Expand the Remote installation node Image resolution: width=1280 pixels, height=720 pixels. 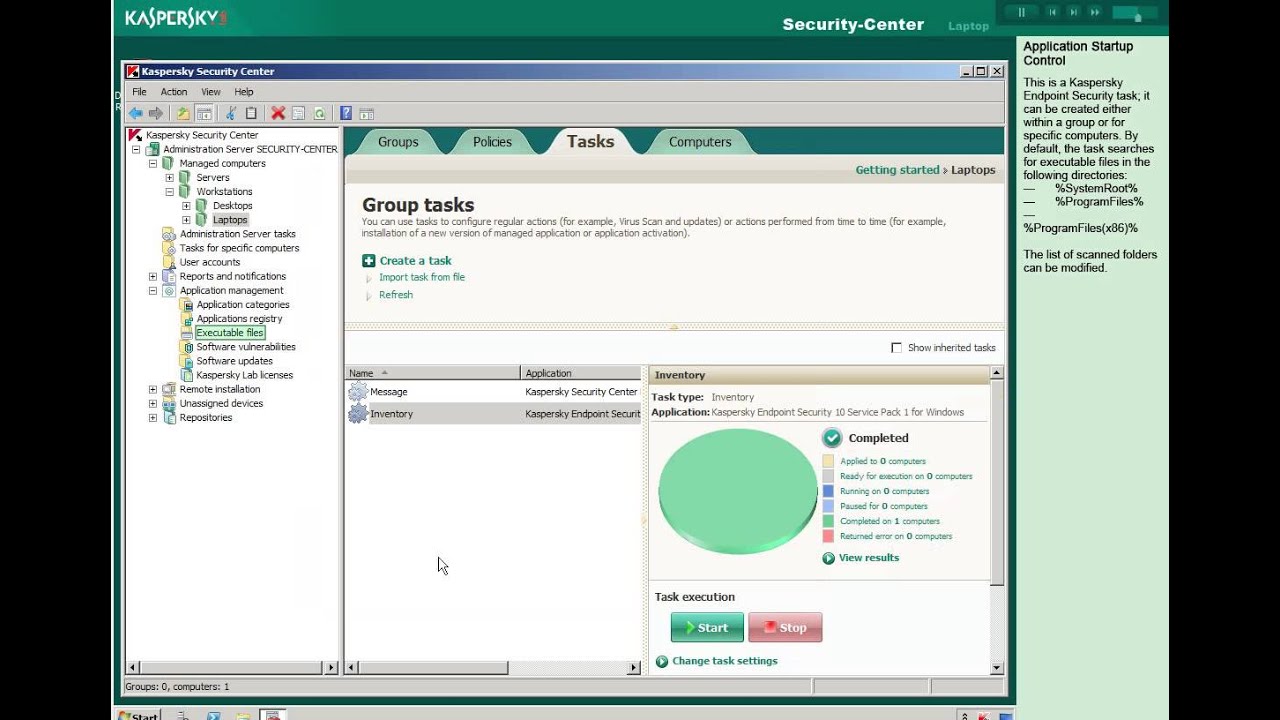pyautogui.click(x=153, y=389)
